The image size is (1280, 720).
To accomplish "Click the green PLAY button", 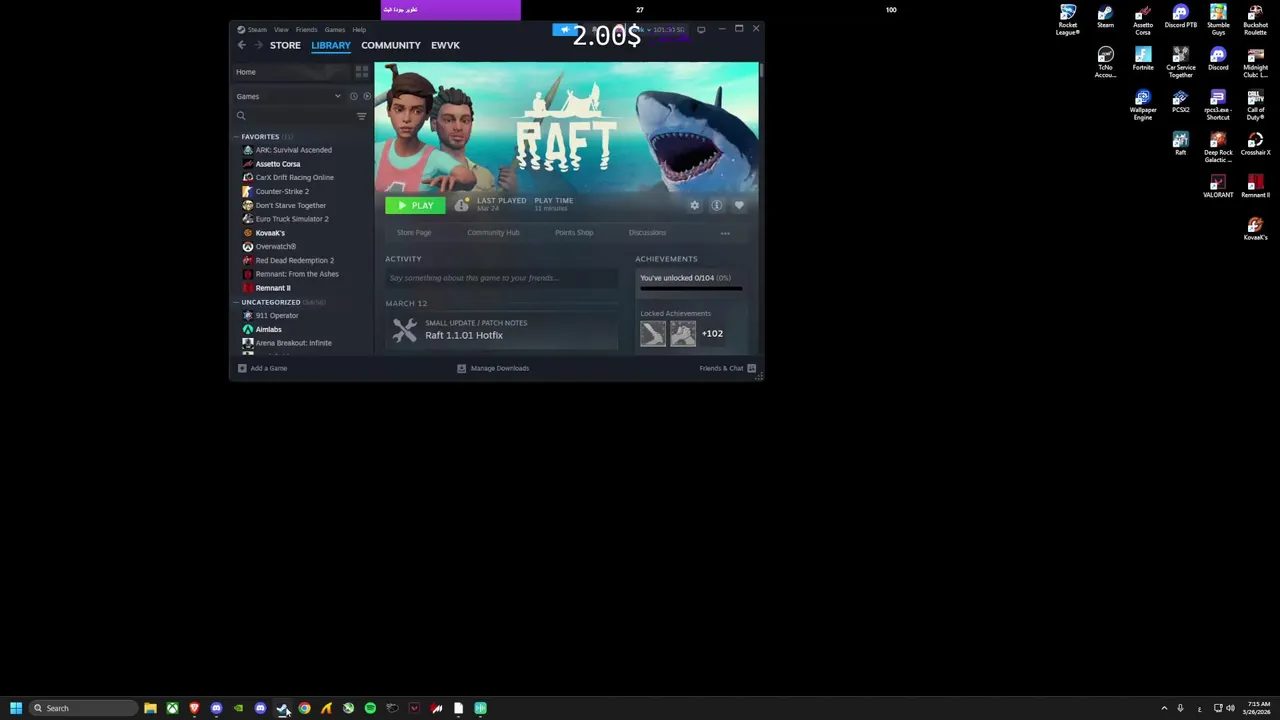I will coord(415,205).
